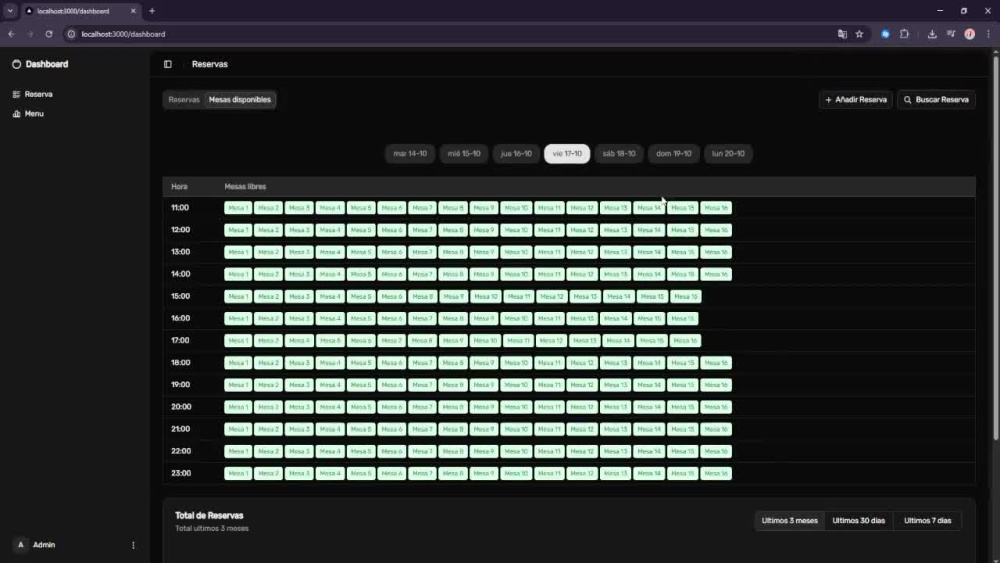
Task: Open a new browser tab
Action: point(152,11)
